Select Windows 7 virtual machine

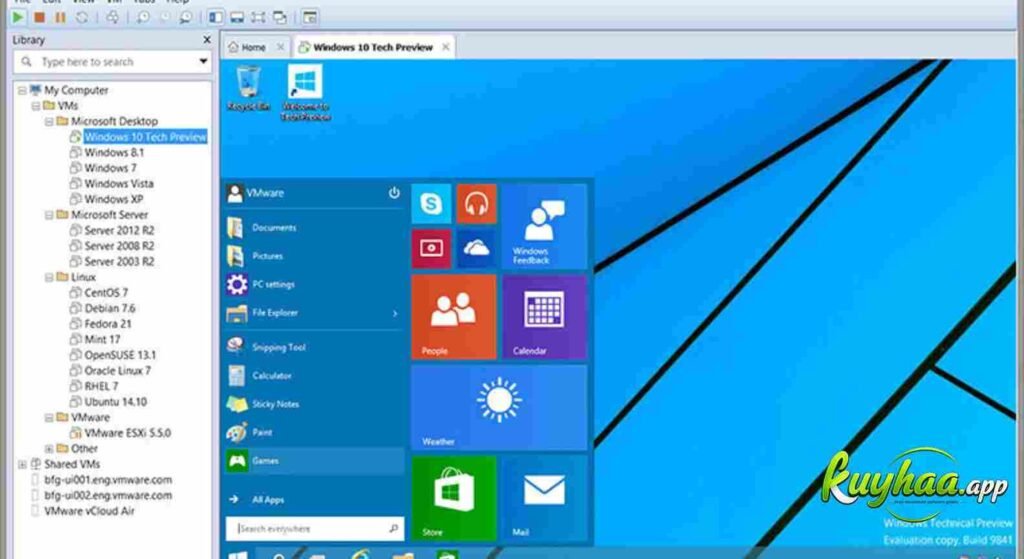(110, 168)
